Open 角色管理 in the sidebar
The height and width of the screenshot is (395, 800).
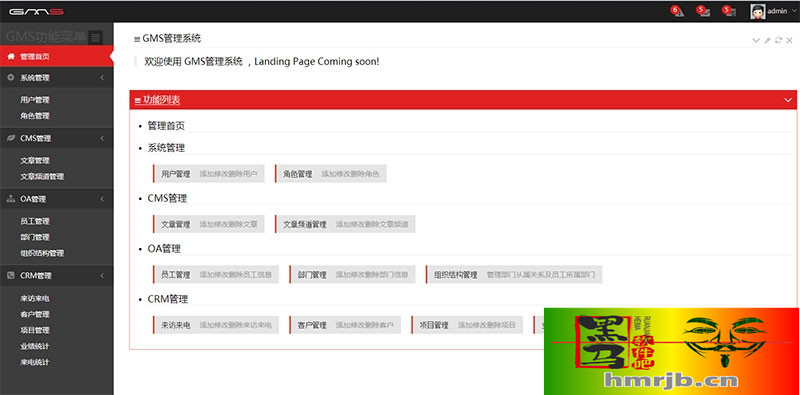coord(35,116)
